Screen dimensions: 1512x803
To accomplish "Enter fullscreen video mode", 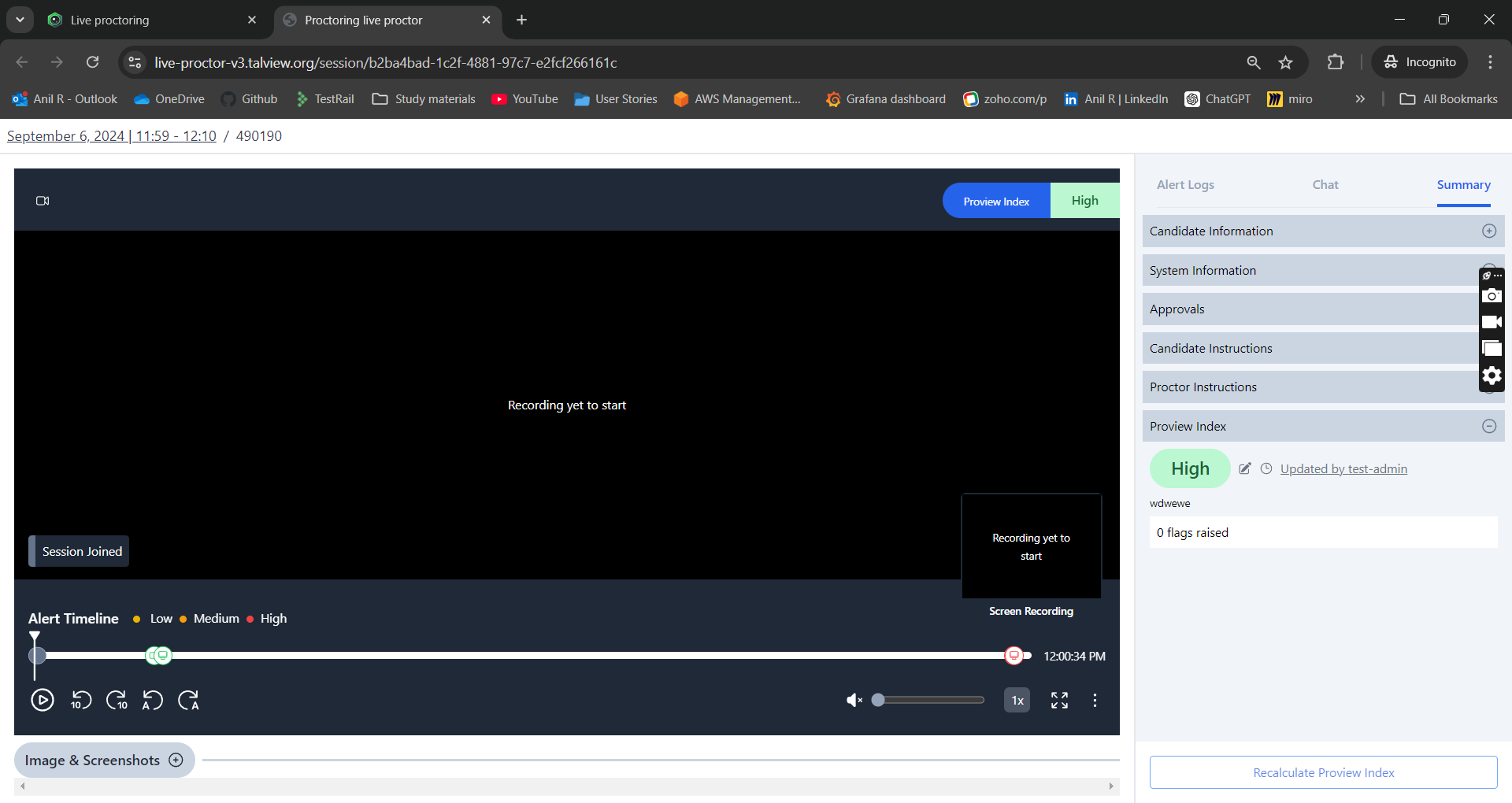I will pyautogui.click(x=1059, y=700).
